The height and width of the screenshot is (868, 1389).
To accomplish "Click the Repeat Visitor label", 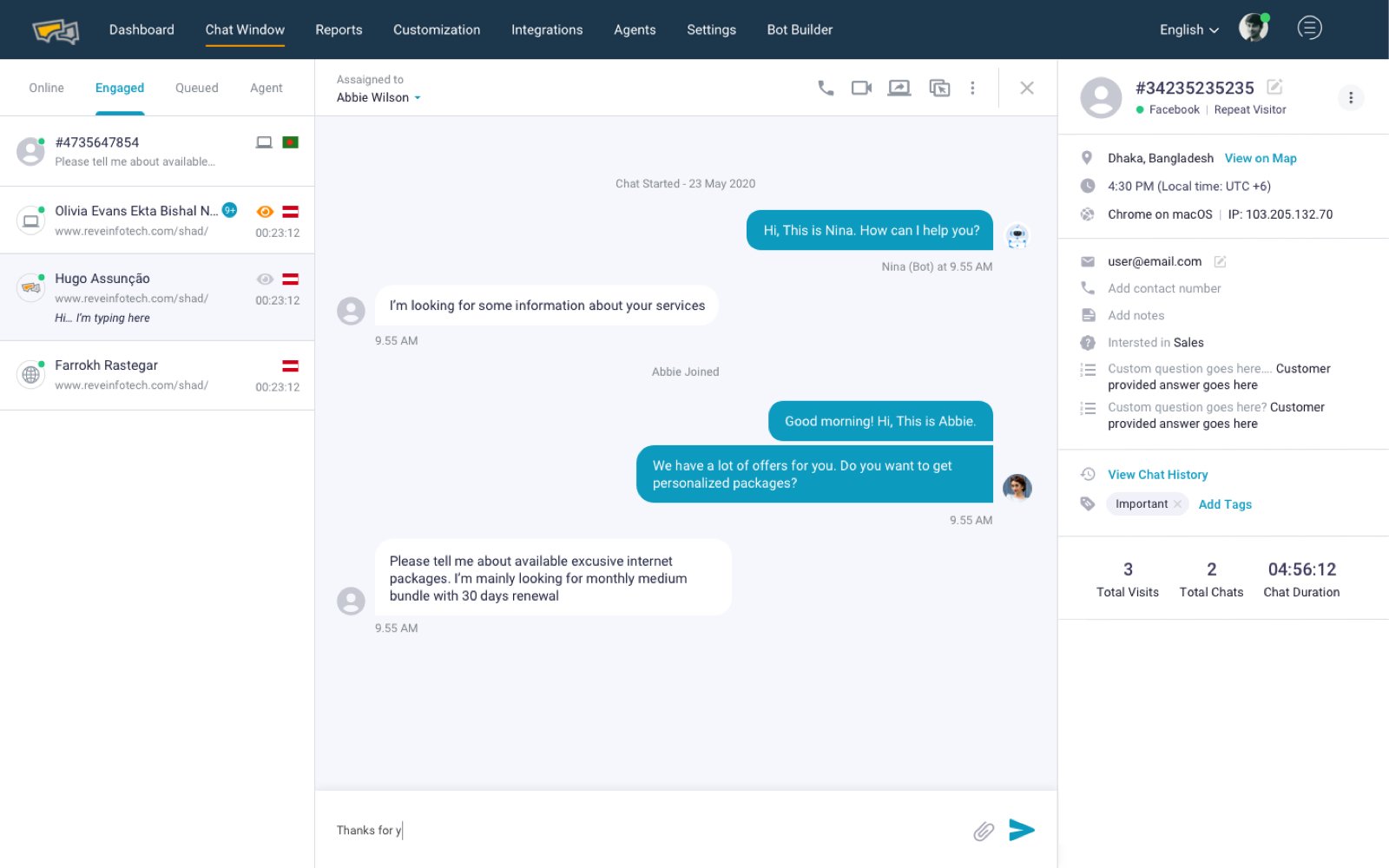I will (1250, 109).
